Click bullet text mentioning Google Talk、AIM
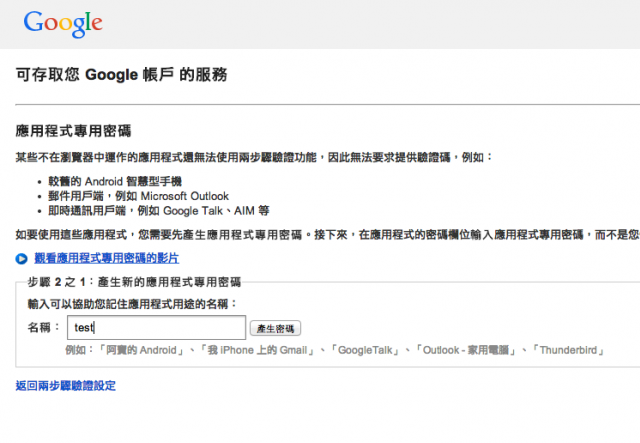 pos(159,211)
